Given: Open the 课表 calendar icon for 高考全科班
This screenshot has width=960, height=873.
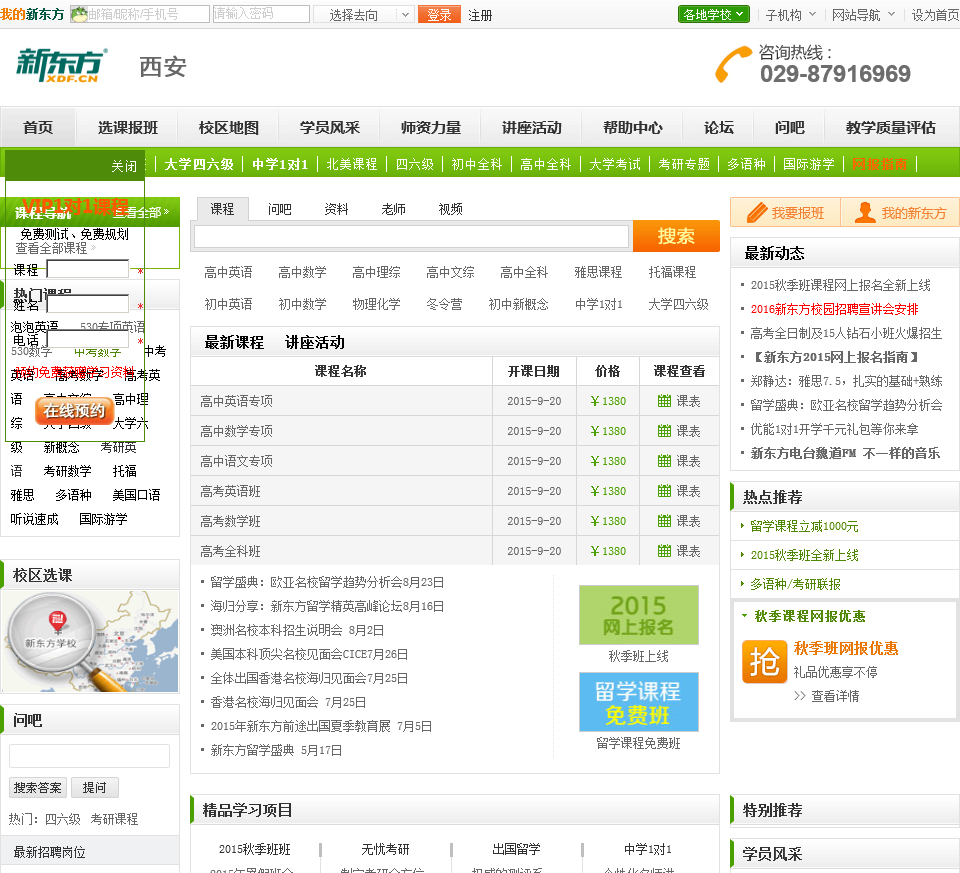Looking at the screenshot, I should tap(664, 551).
